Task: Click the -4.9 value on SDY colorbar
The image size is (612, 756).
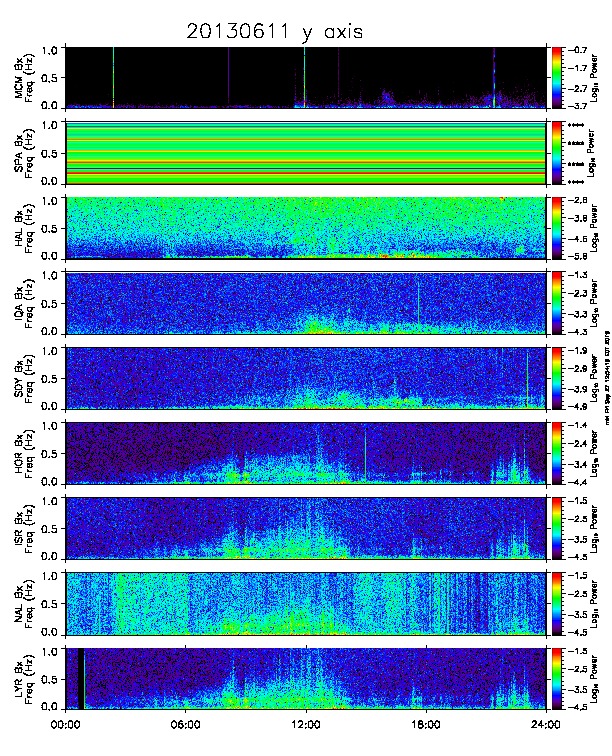Action: 577,406
